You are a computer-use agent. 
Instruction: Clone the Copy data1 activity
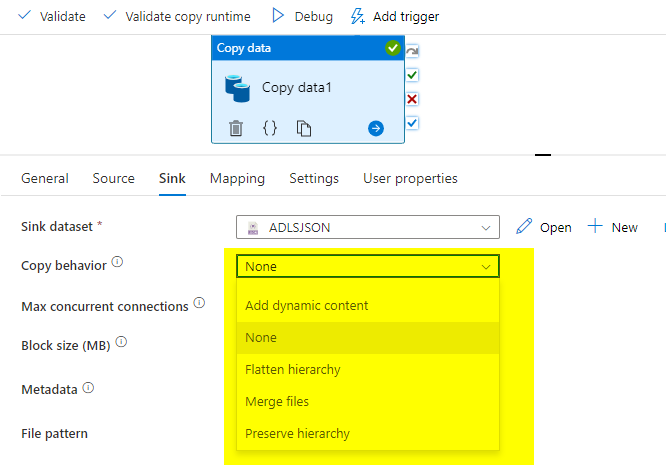(x=303, y=128)
